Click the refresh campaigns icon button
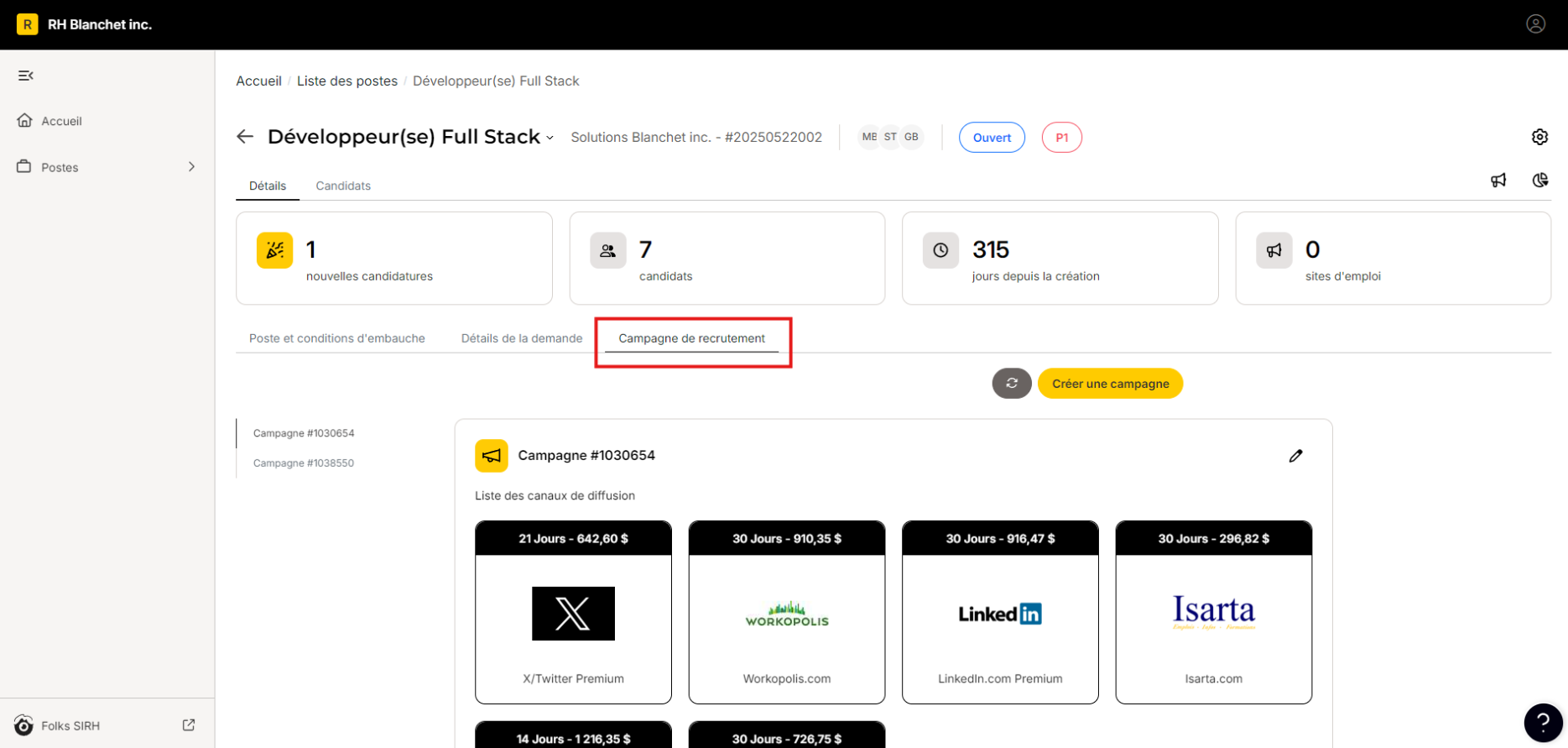 1012,384
